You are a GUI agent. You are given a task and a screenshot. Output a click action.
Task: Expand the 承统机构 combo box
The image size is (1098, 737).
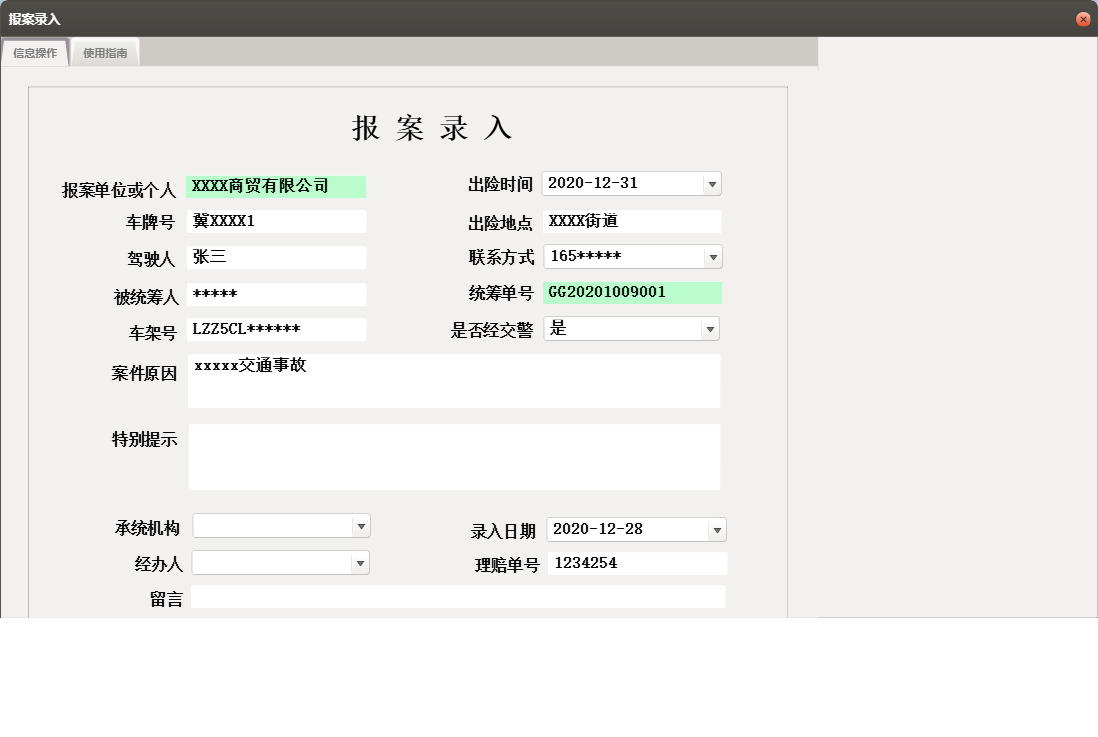click(360, 525)
